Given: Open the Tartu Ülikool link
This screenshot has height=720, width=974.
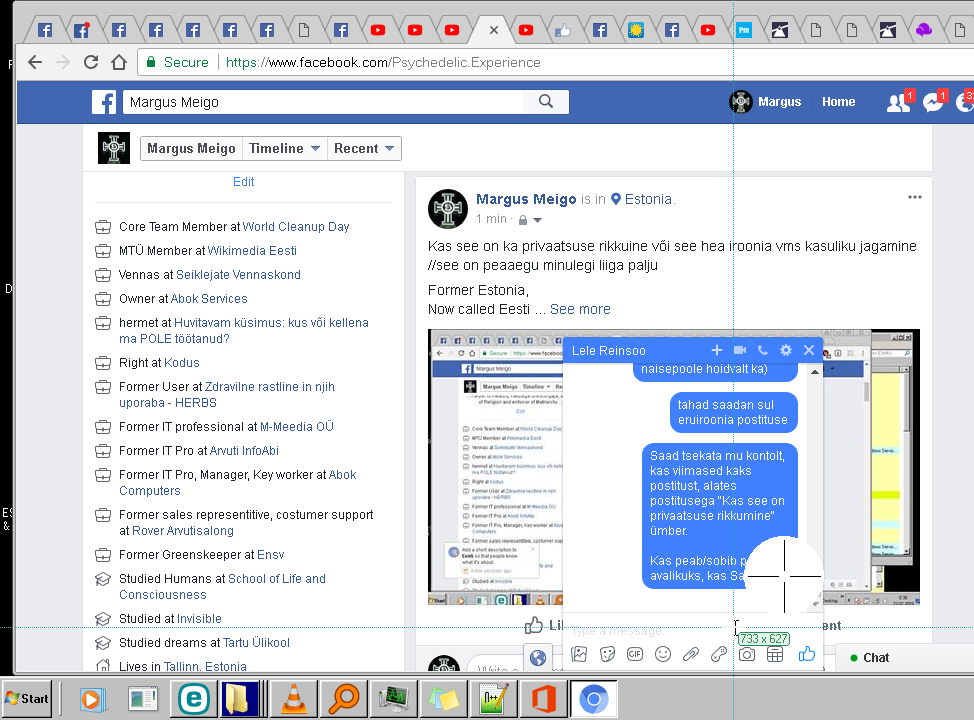Looking at the screenshot, I should point(257,642).
